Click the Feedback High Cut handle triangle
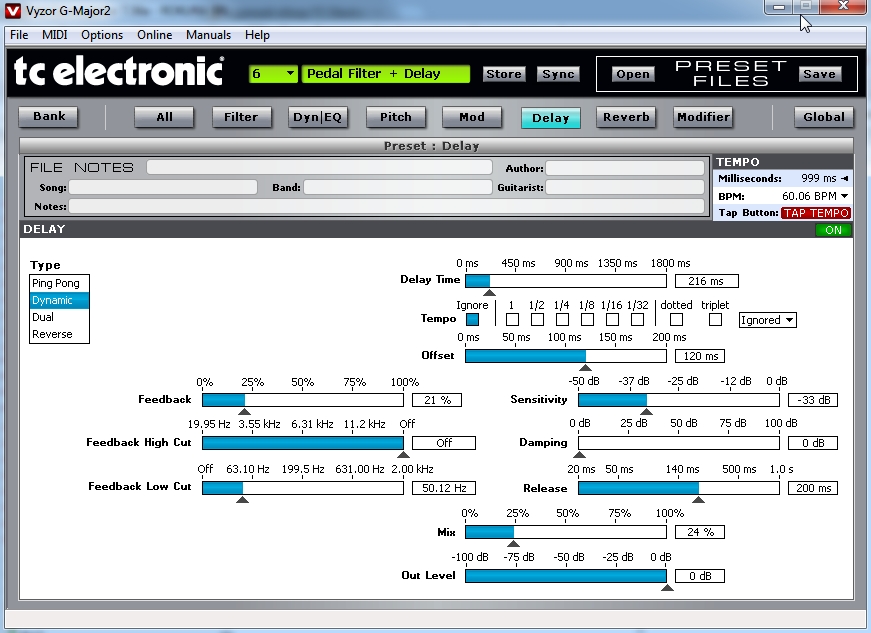This screenshot has height=633, width=871. click(x=403, y=455)
